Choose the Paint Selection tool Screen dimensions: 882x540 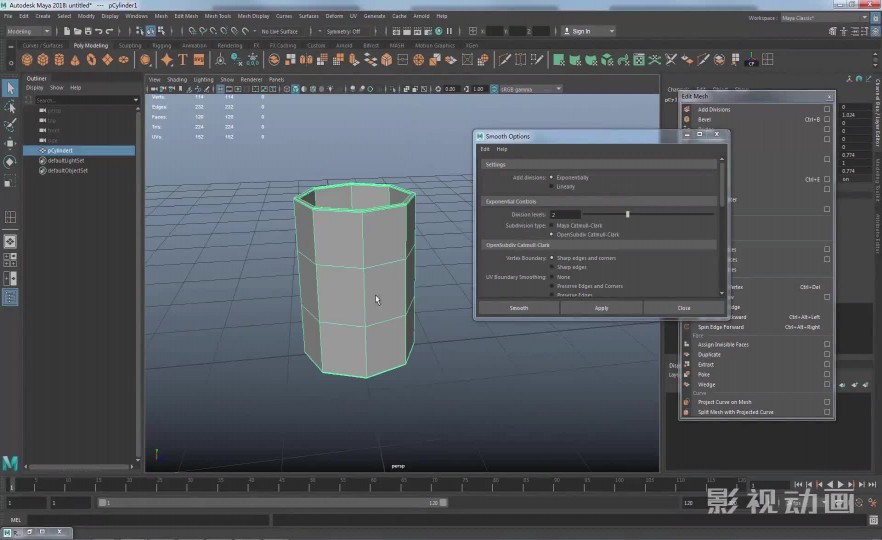pos(10,125)
